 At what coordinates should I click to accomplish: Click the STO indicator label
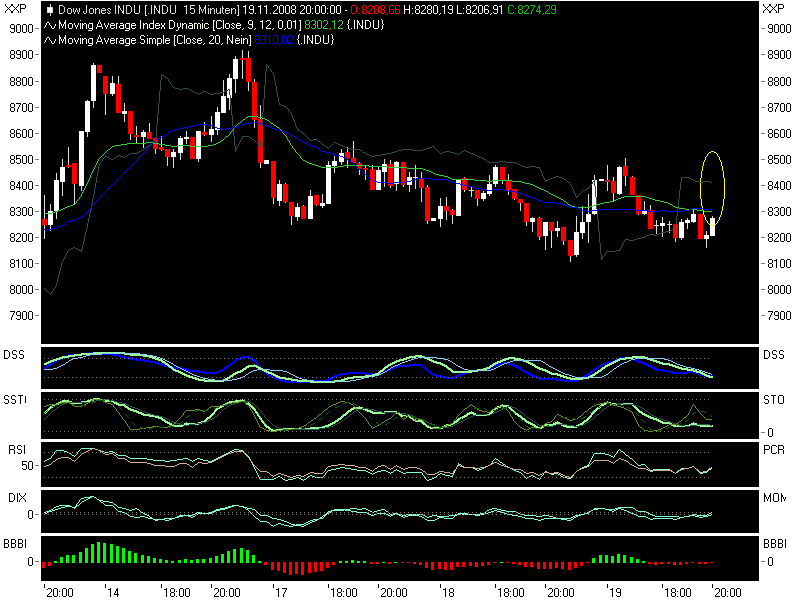click(774, 400)
